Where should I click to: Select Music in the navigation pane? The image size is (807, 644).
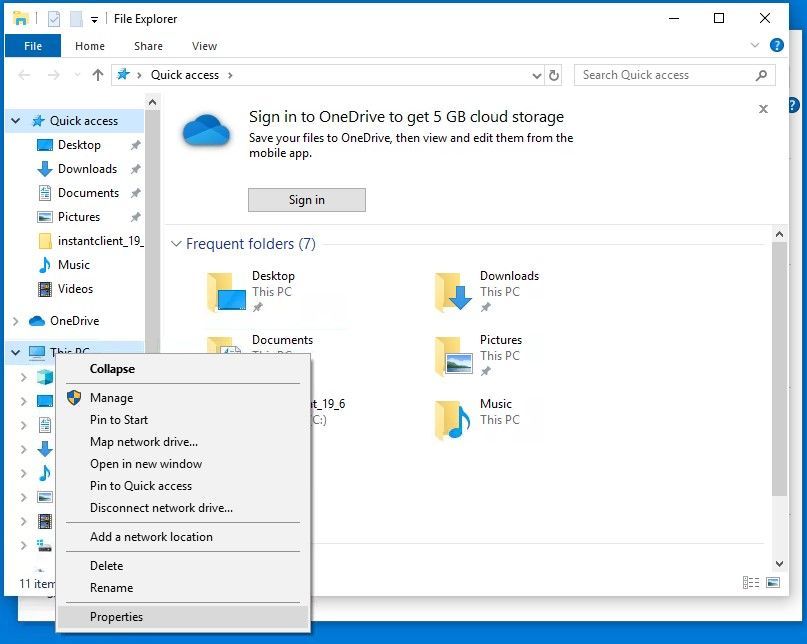pos(74,265)
